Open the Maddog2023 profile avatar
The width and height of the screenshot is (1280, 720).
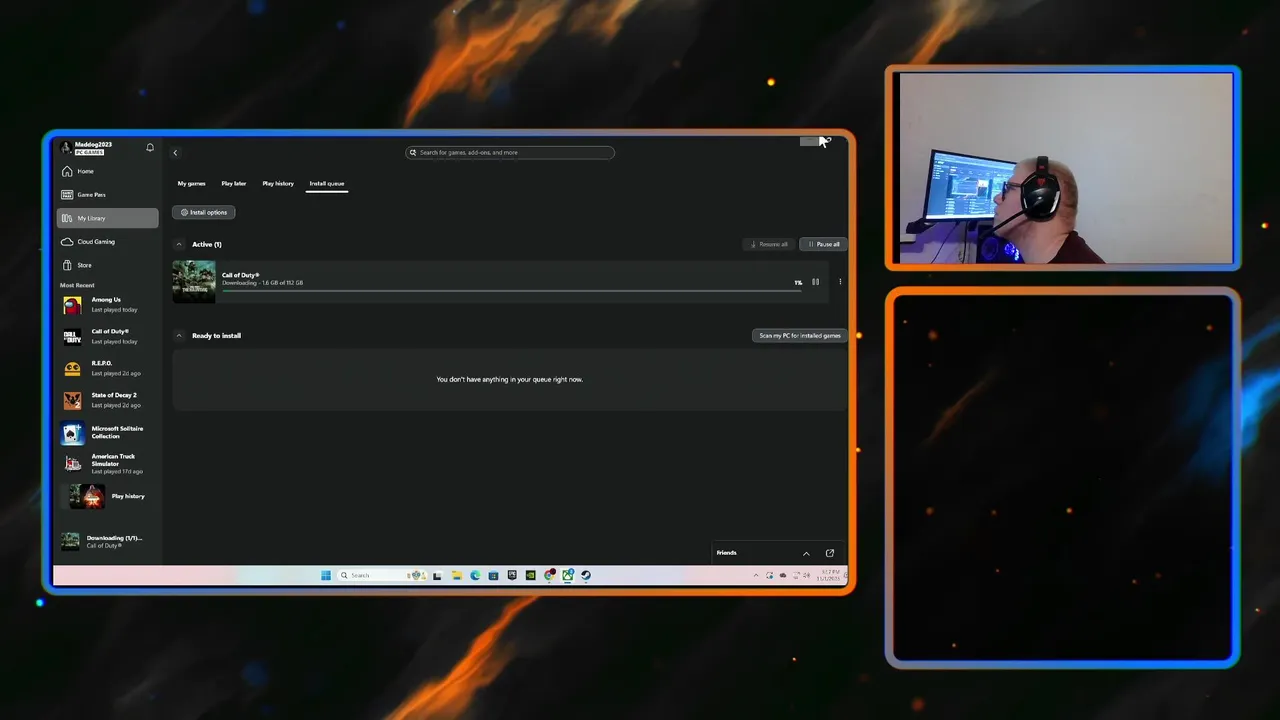coord(66,148)
